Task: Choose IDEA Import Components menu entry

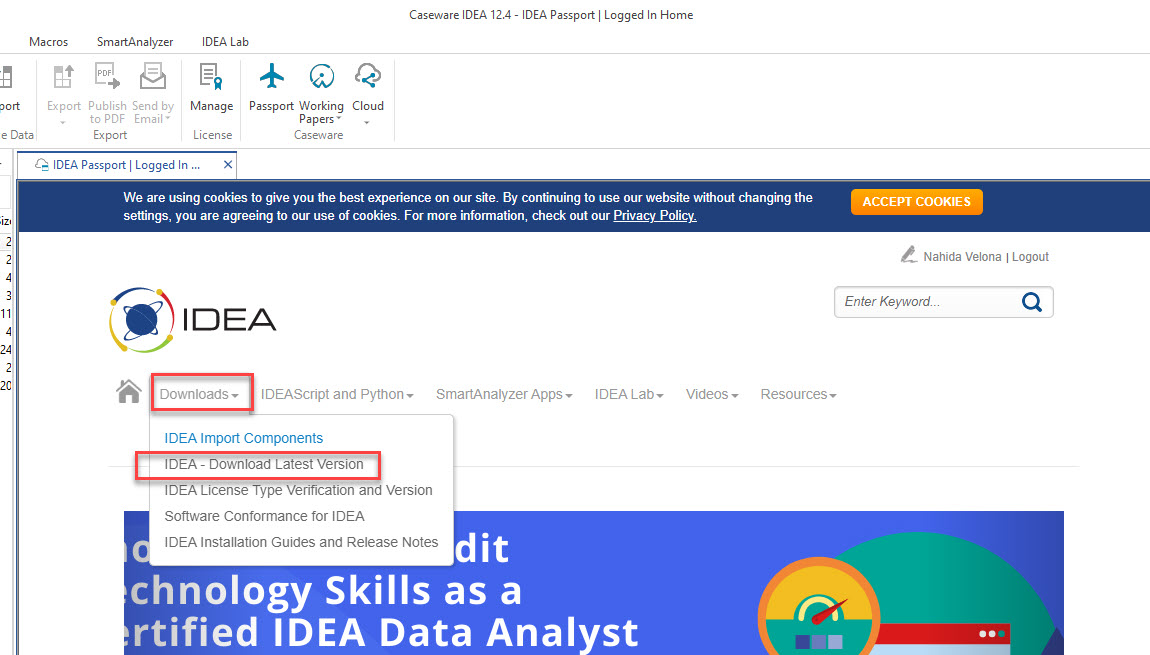Action: pyautogui.click(x=244, y=438)
